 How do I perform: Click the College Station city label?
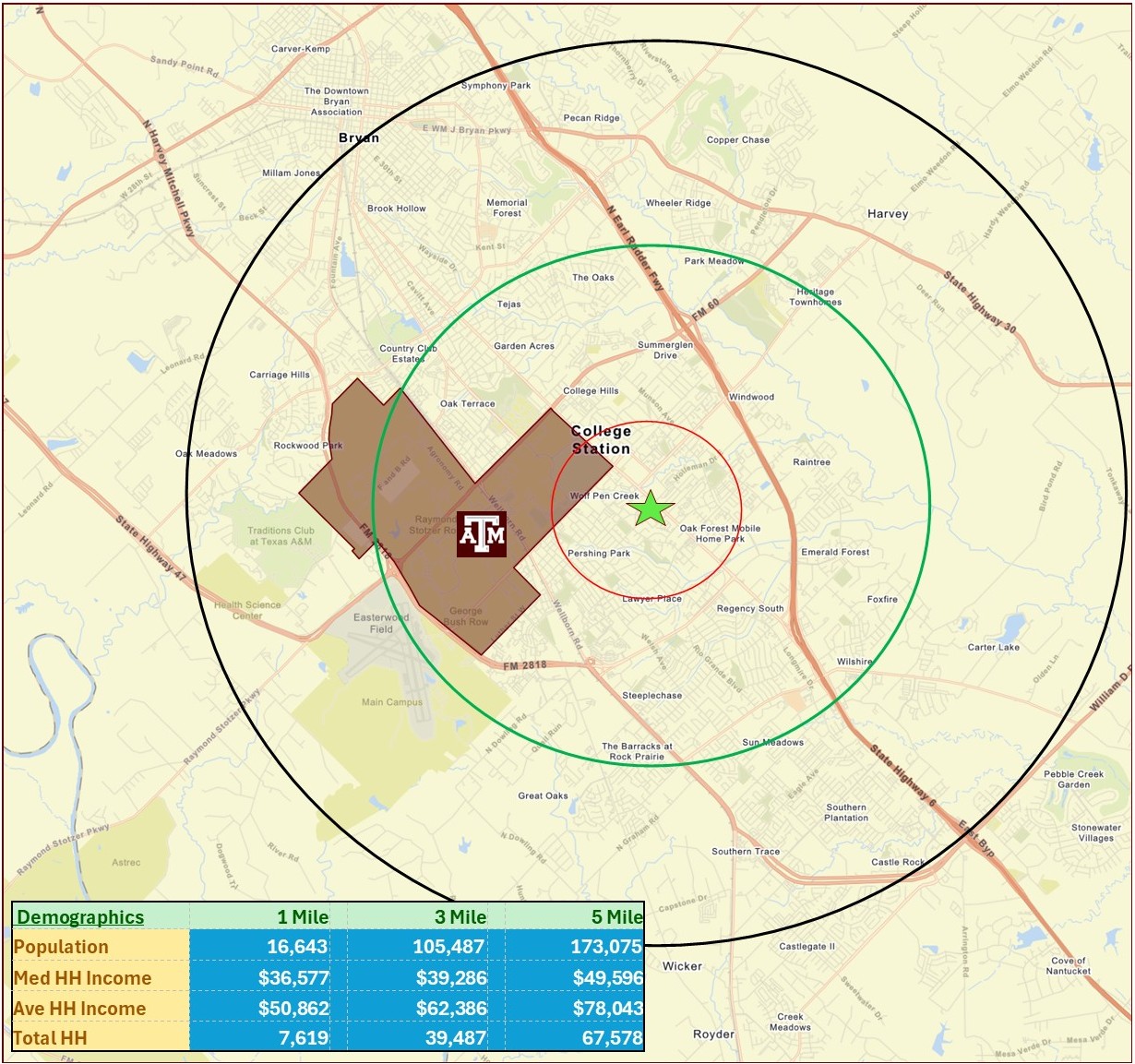coord(601,440)
